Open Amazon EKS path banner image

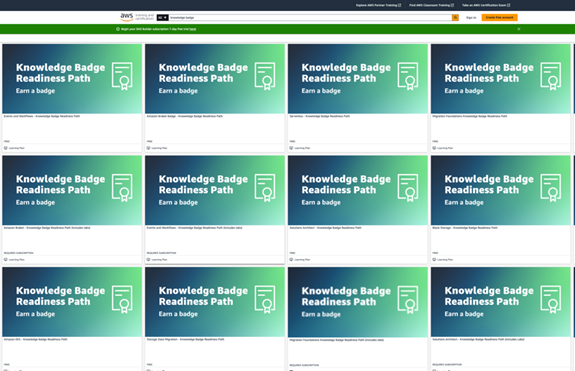(72, 302)
